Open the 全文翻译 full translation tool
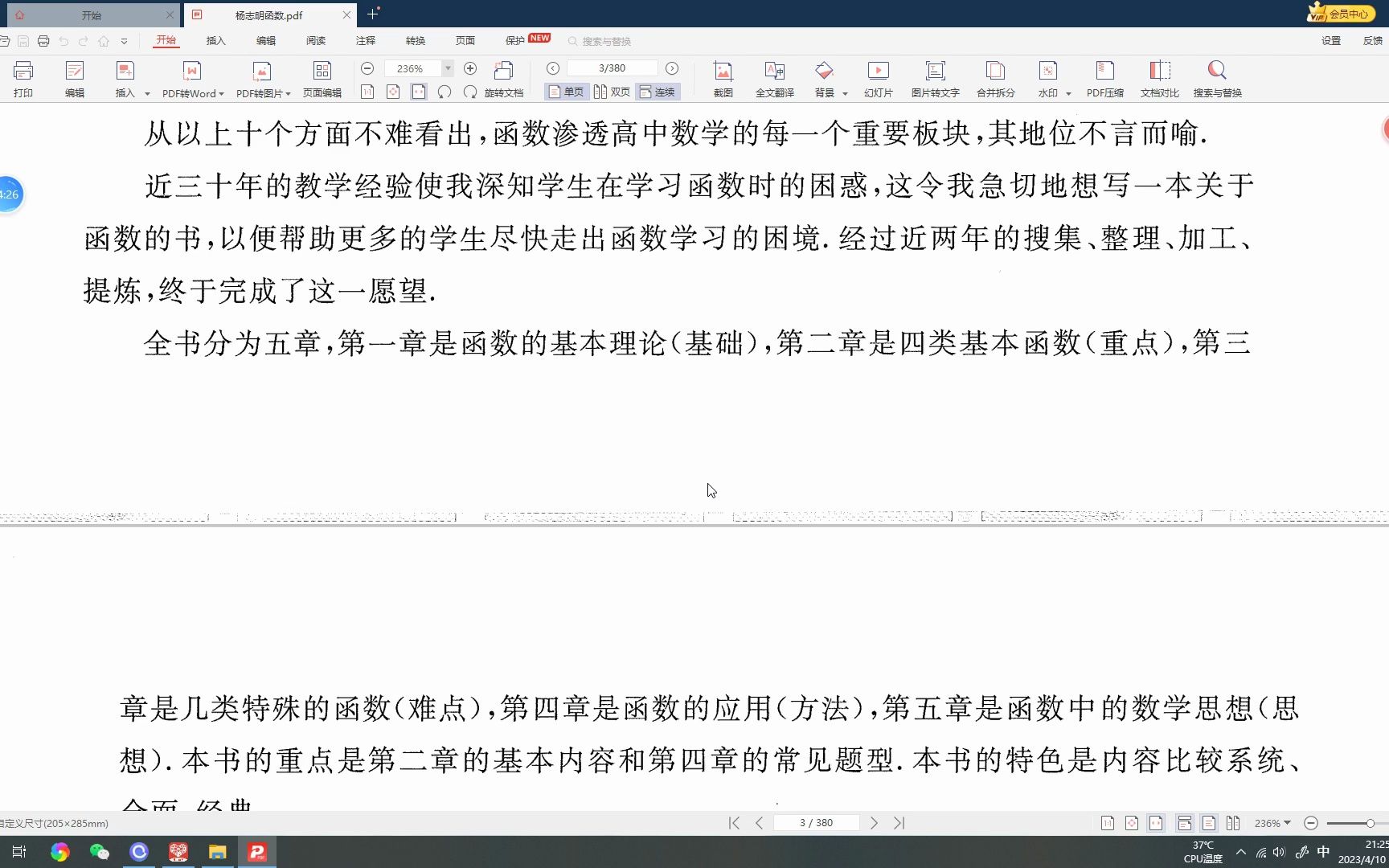This screenshot has width=1389, height=868. click(x=775, y=79)
